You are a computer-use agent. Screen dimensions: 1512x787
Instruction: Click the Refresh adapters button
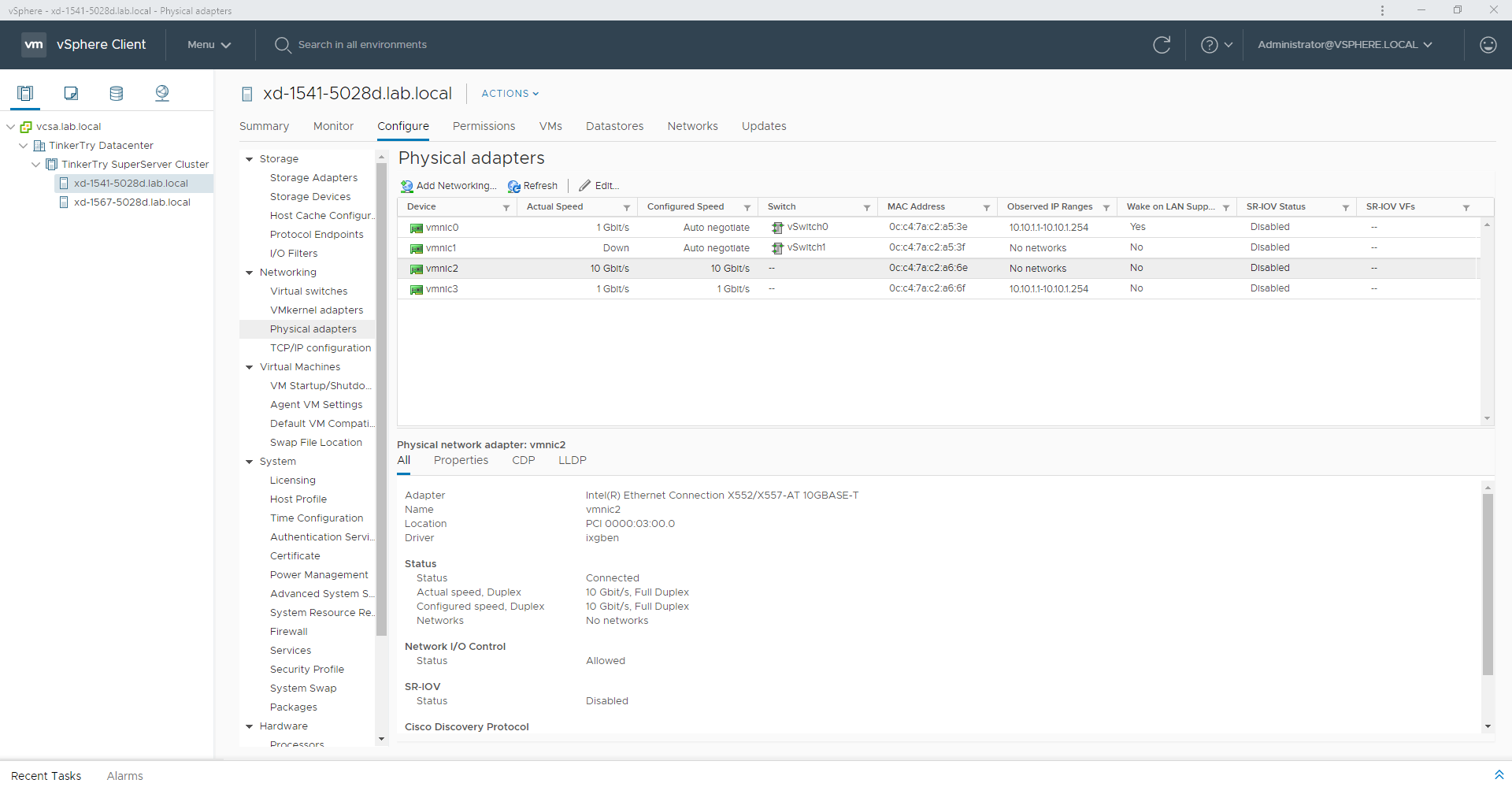click(532, 186)
